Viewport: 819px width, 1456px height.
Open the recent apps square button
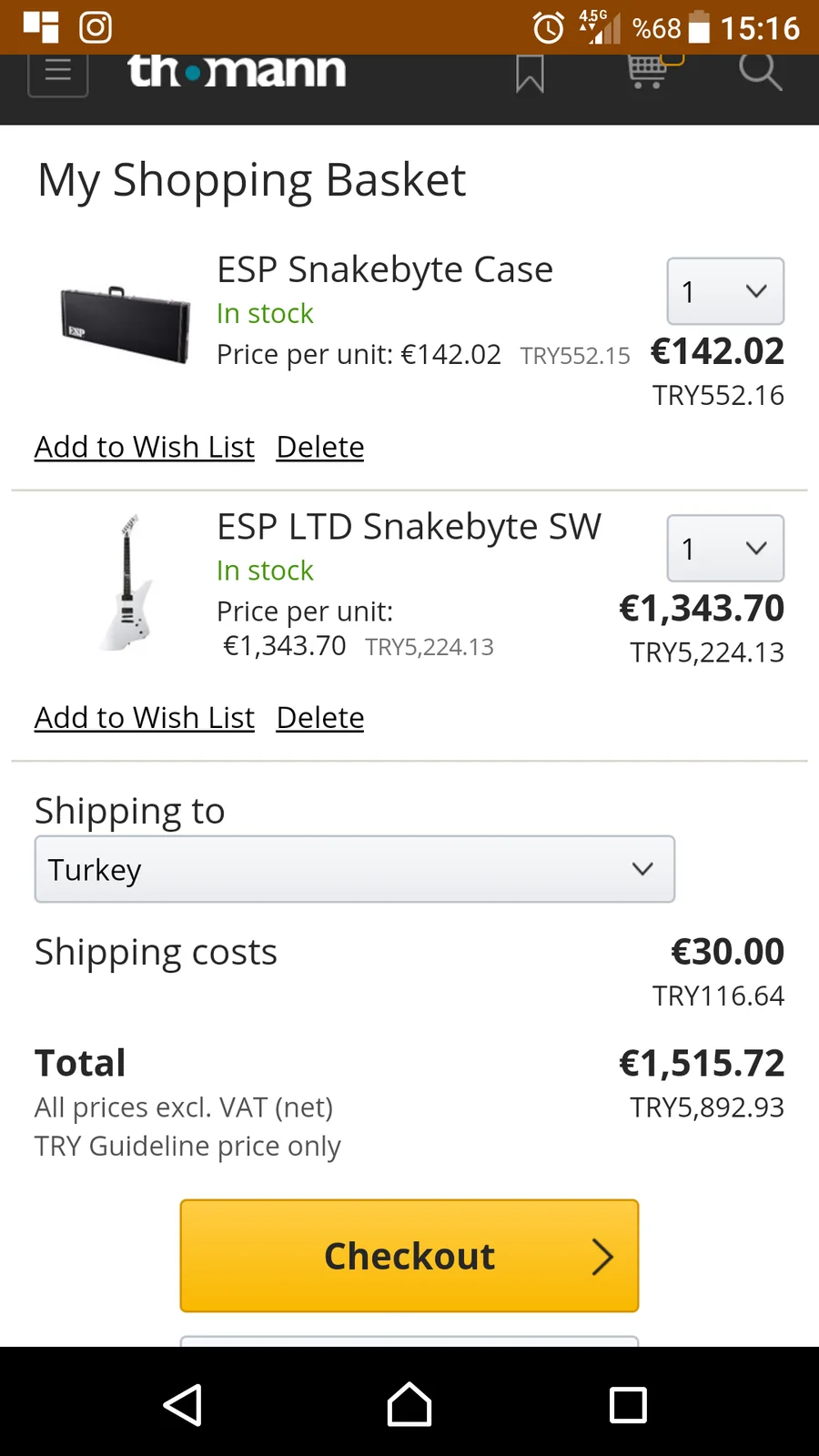point(628,1404)
